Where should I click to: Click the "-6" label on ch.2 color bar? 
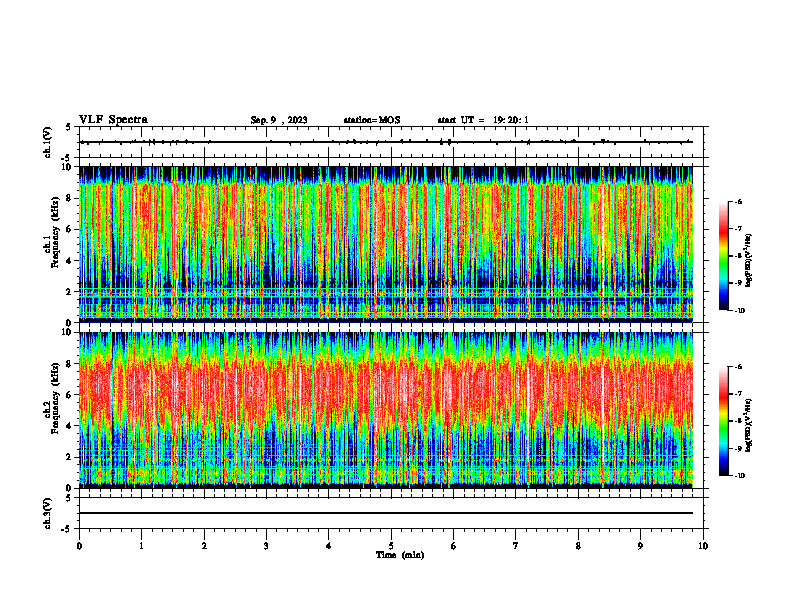pos(739,367)
